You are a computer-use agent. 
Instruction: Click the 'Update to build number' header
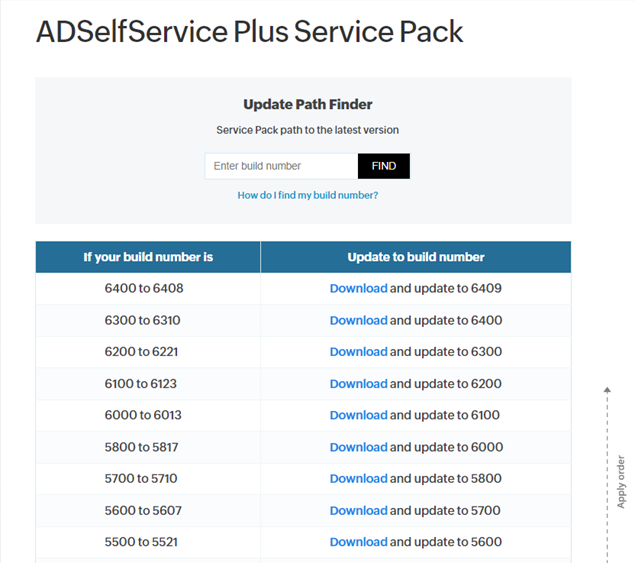click(x=416, y=257)
